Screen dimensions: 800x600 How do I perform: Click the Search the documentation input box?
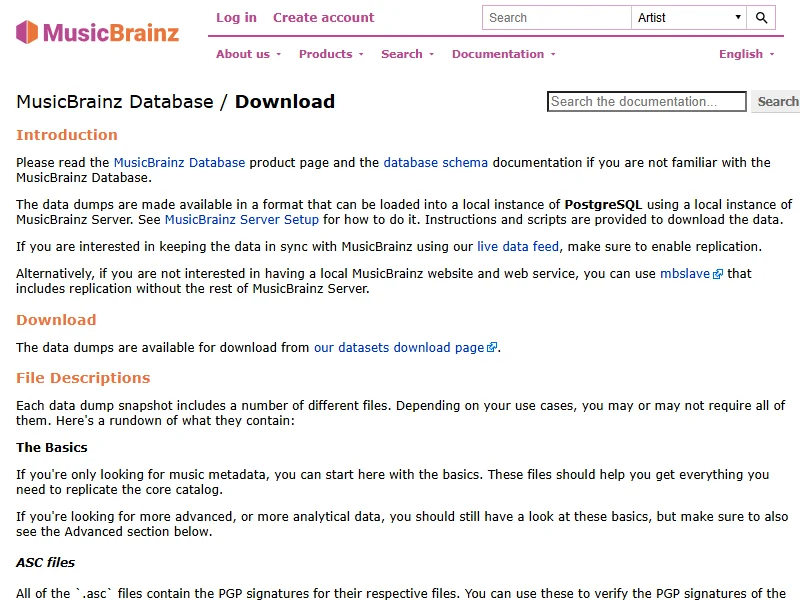coord(646,101)
